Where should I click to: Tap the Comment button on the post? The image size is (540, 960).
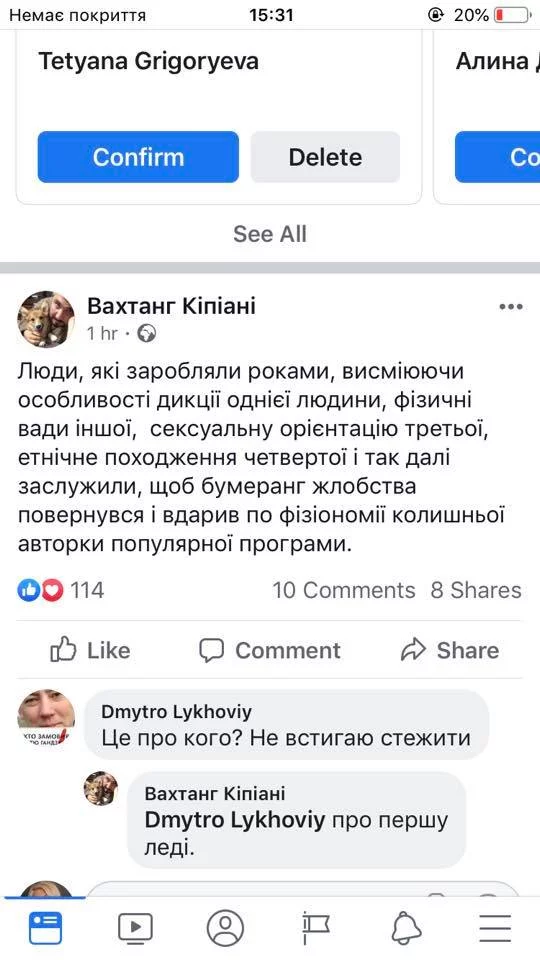(269, 650)
